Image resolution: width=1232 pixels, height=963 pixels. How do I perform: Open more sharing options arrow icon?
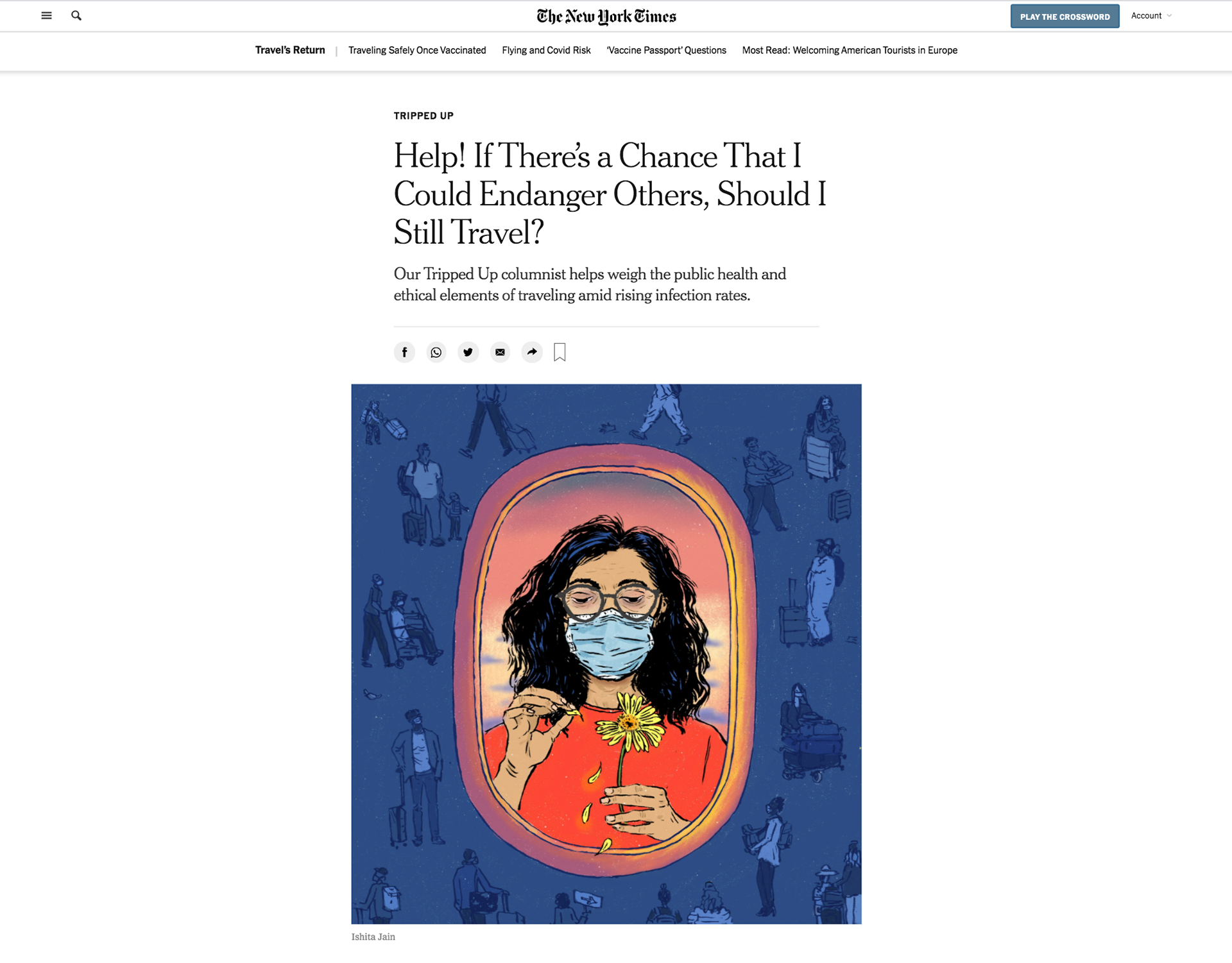point(532,352)
